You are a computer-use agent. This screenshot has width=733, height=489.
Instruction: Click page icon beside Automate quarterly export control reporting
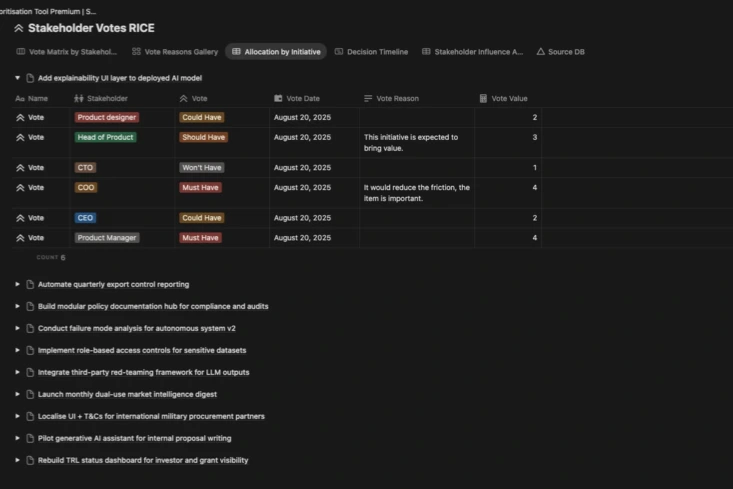point(30,285)
